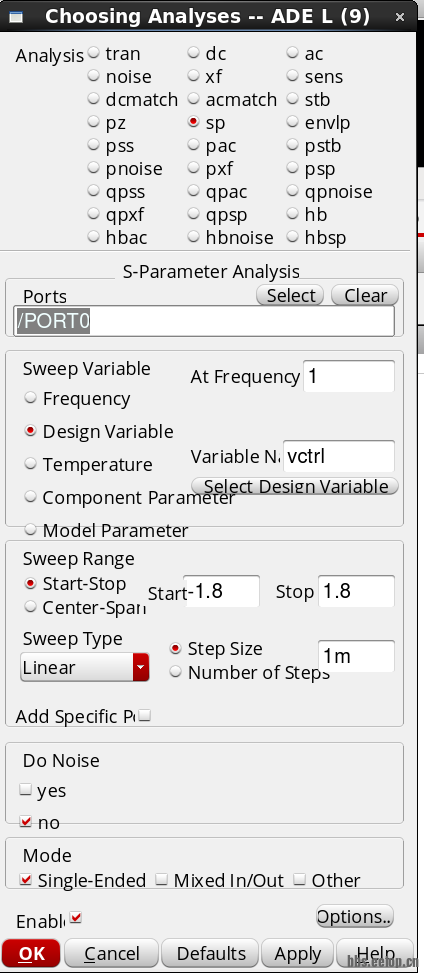This screenshot has width=424, height=973.
Task: Open the Linear sweep type dropdown
Action: pyautogui.click(x=85, y=668)
